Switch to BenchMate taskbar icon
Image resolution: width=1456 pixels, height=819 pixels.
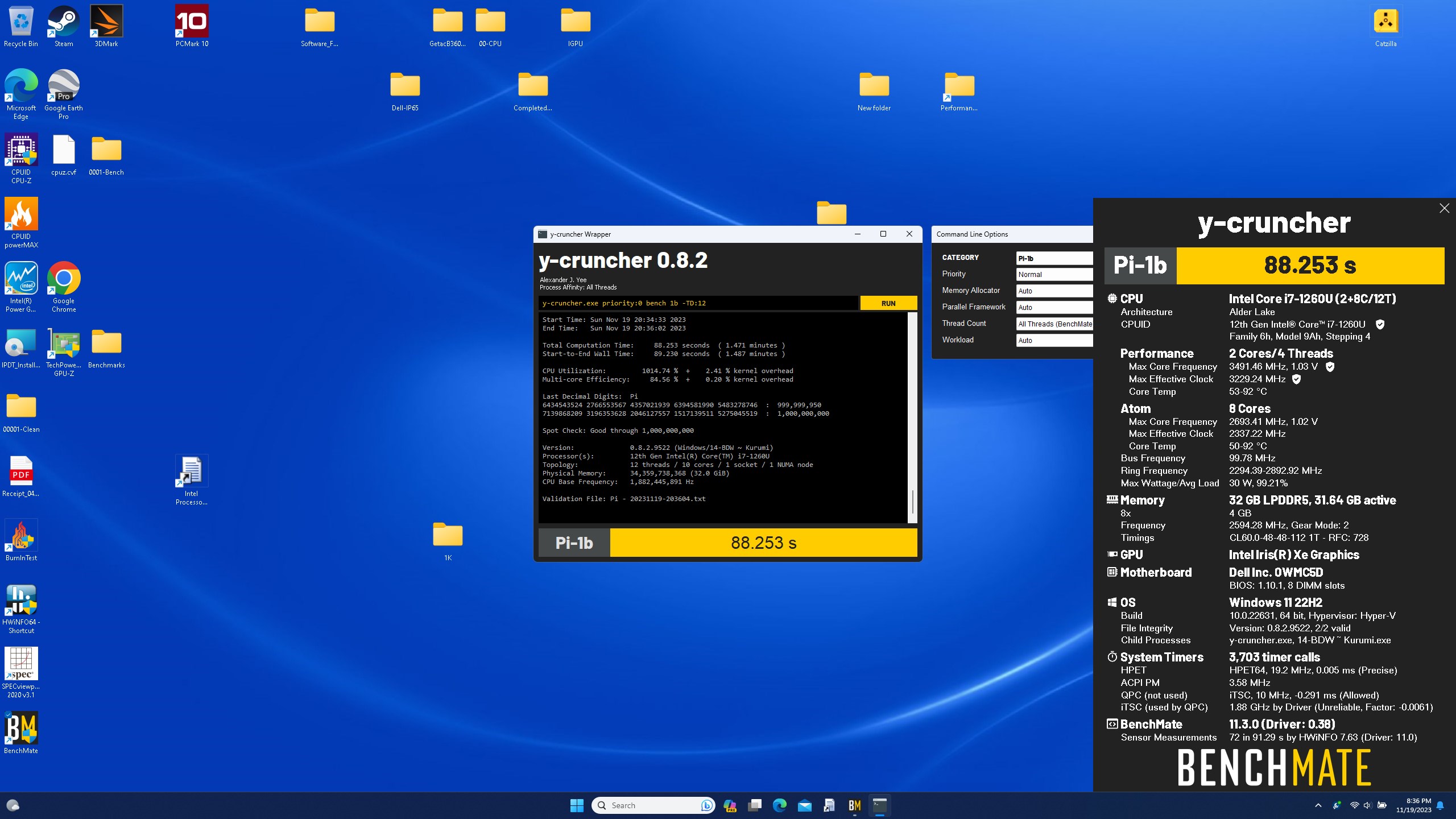coord(854,805)
